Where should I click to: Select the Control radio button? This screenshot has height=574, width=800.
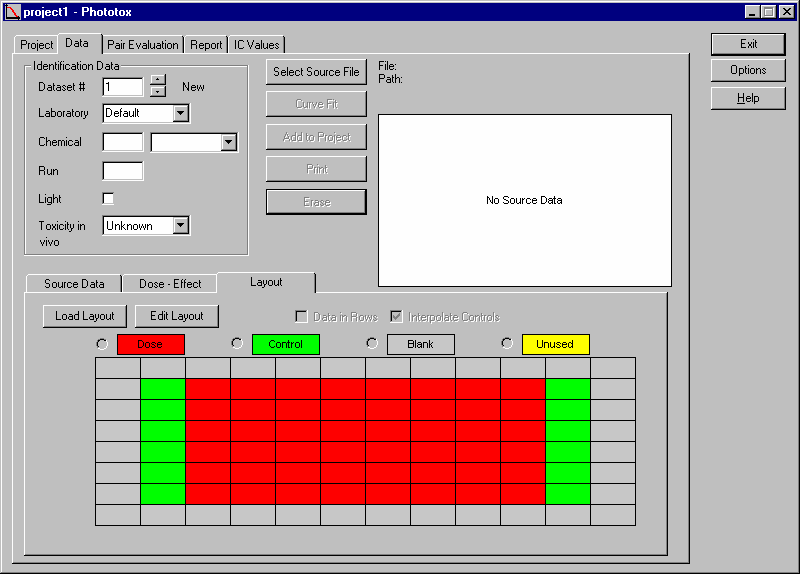tap(237, 343)
